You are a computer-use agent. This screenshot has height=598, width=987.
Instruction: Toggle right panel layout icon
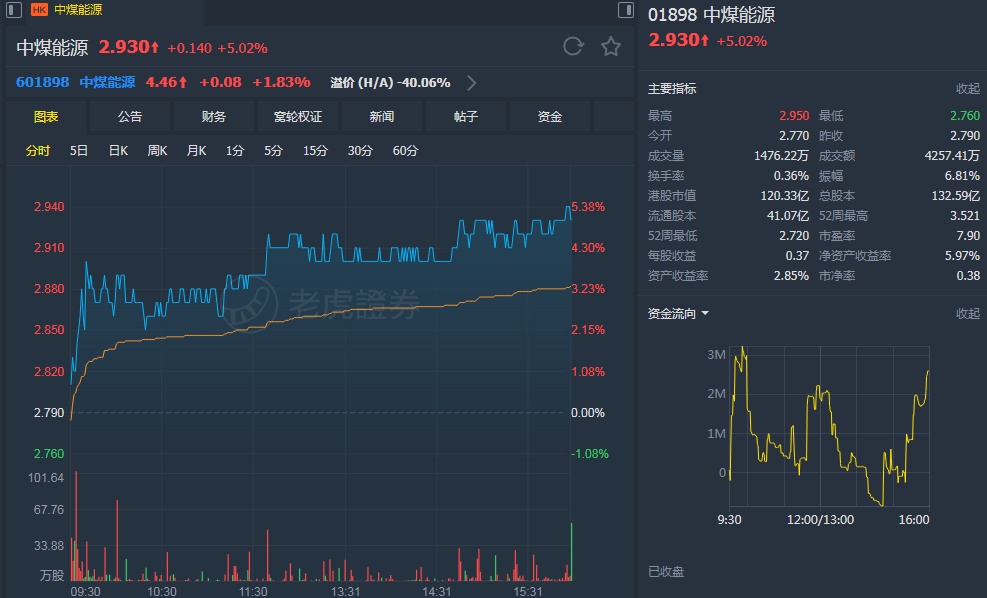(626, 9)
